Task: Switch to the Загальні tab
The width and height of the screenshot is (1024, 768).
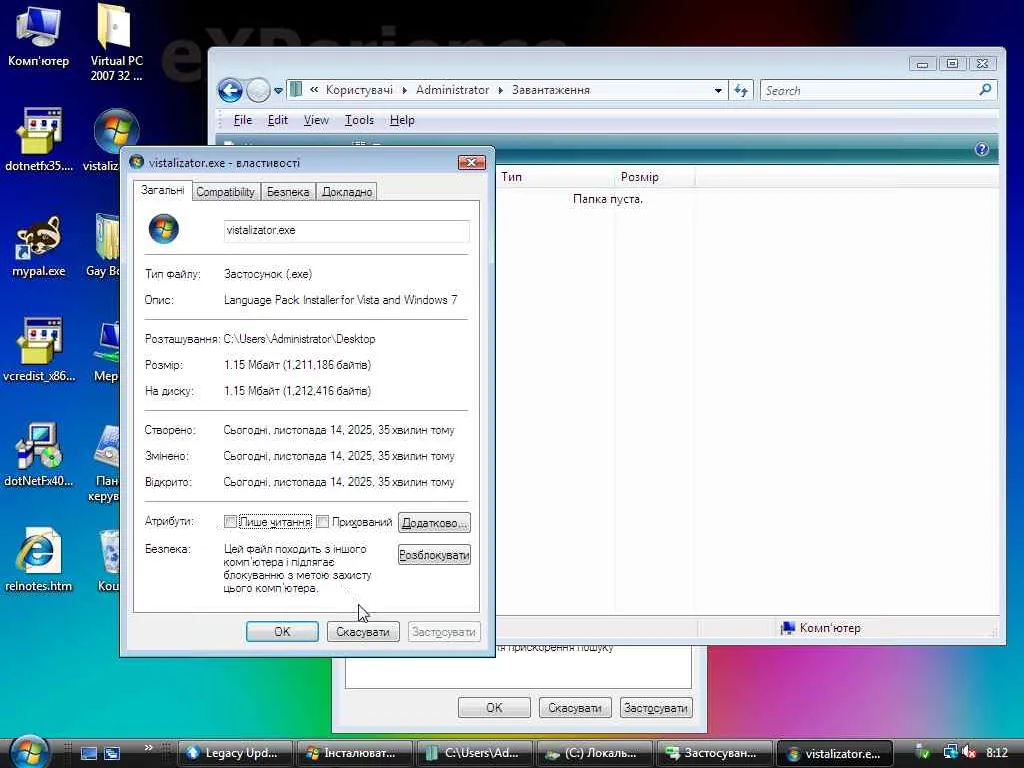Action: [x=163, y=190]
